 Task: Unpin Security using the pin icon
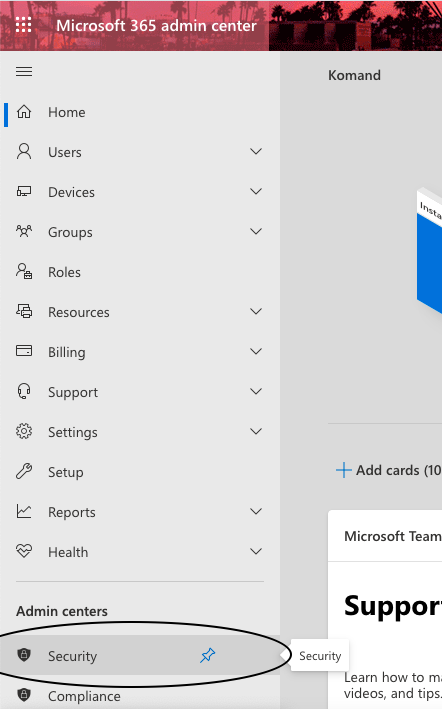[207, 655]
